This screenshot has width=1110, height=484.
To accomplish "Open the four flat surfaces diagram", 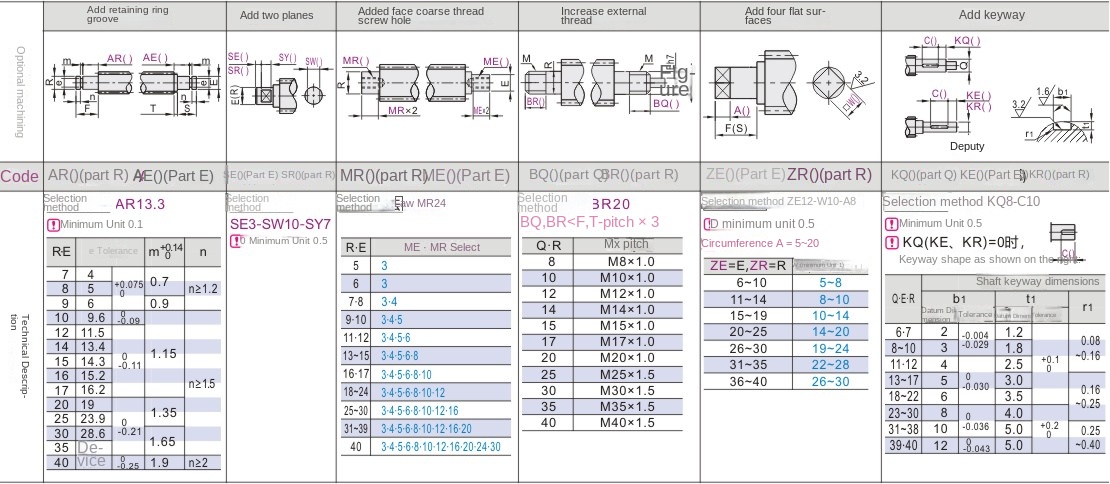I will tap(791, 93).
